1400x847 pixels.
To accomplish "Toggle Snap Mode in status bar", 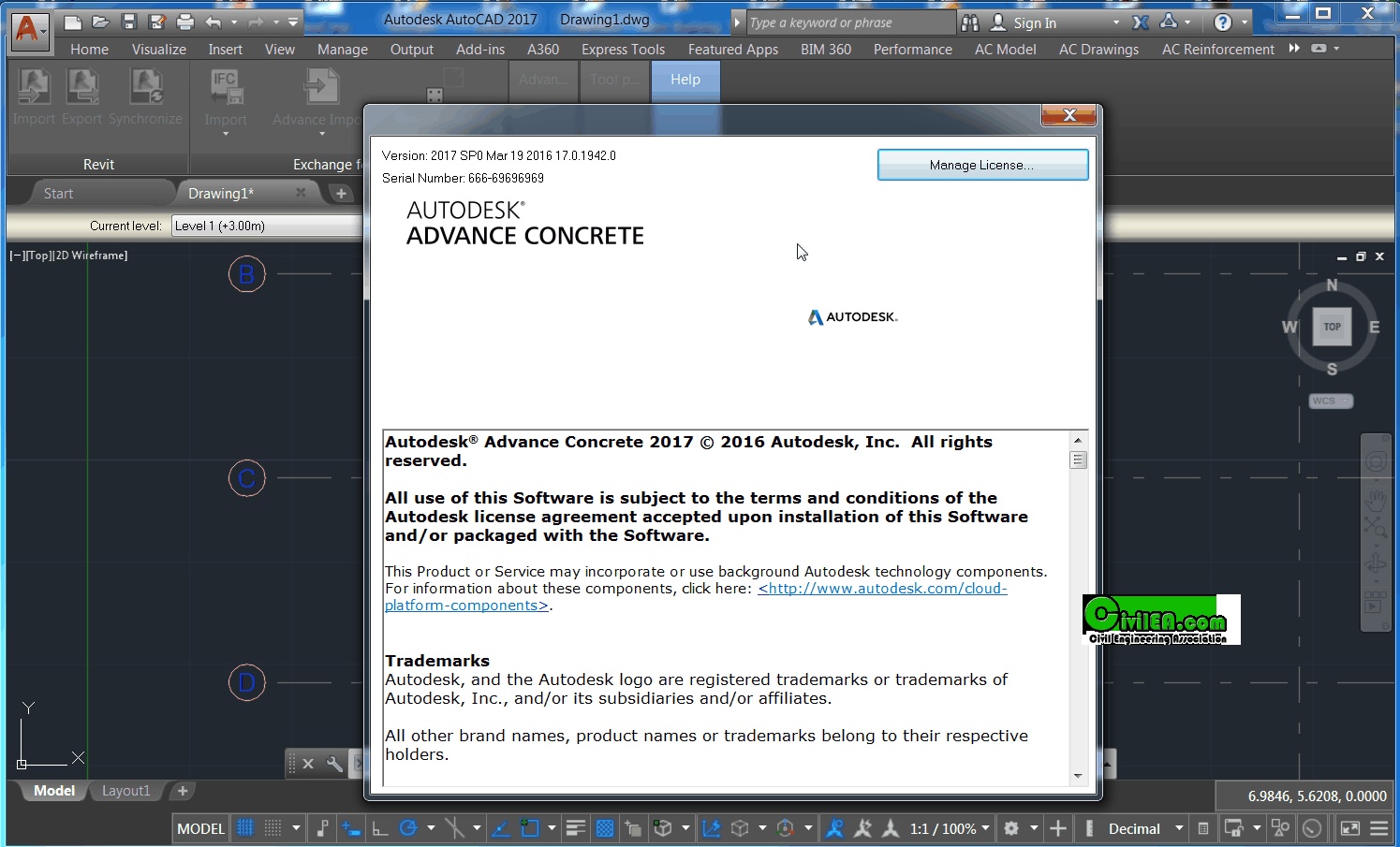I will [273, 828].
